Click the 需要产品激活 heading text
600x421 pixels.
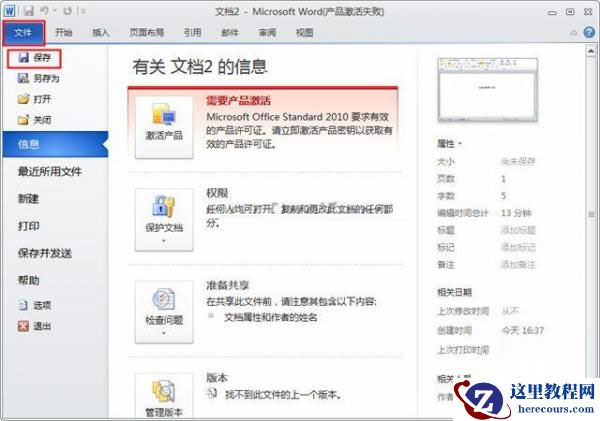[238, 101]
